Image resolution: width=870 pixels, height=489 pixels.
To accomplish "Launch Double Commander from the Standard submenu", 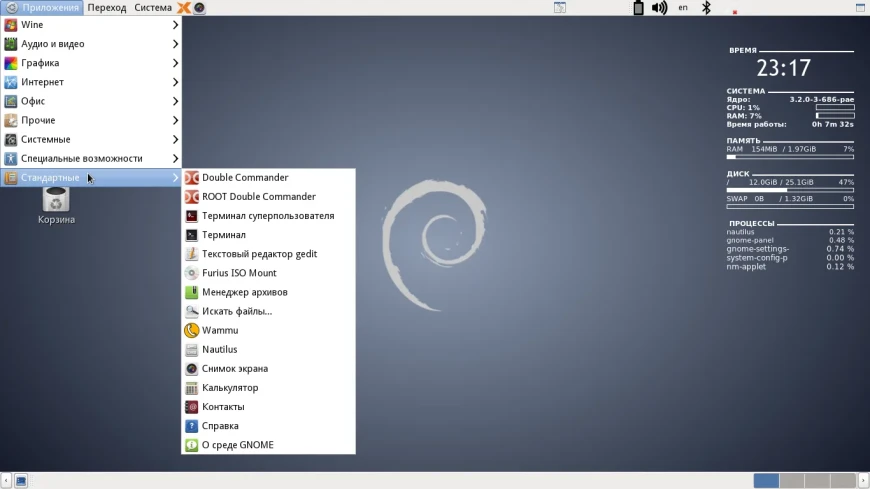I will (269, 178).
